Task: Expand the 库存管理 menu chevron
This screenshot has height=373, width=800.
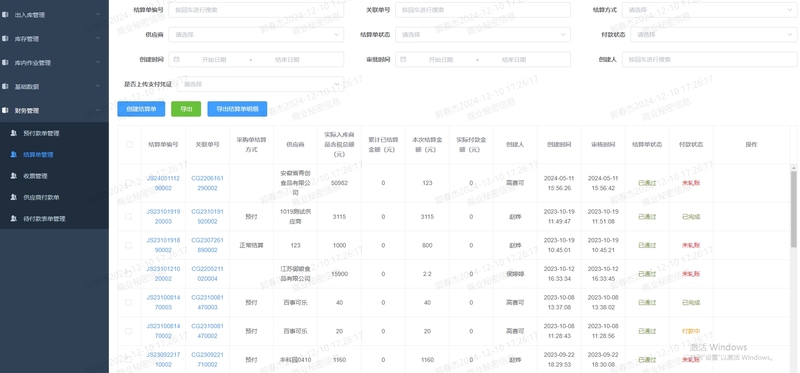Action: (97, 39)
